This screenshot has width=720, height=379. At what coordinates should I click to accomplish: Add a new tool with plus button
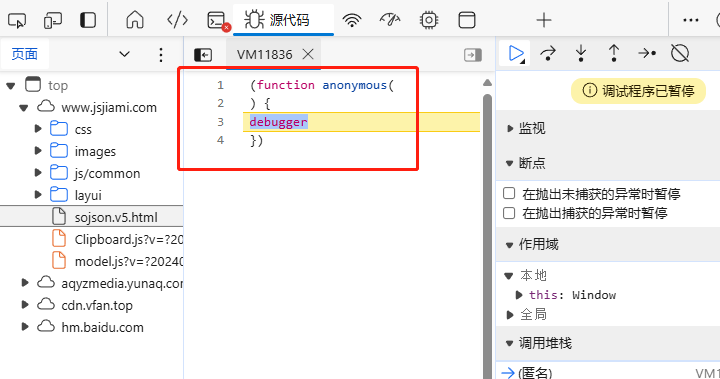(x=544, y=20)
